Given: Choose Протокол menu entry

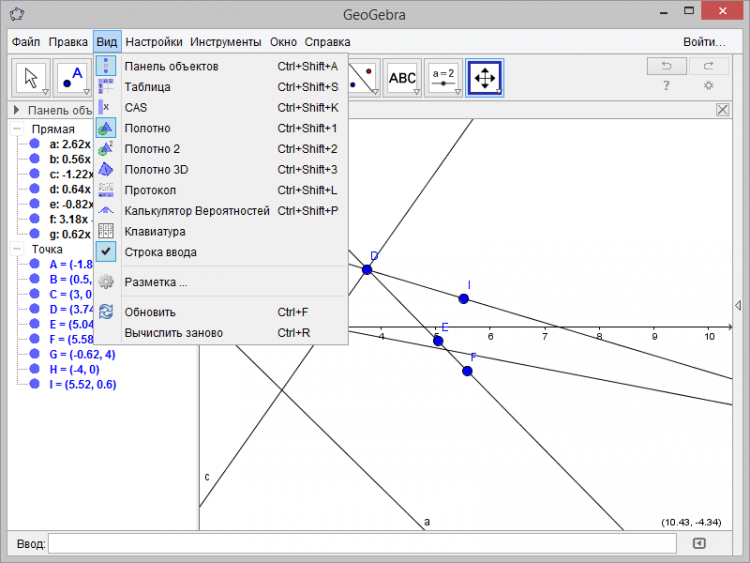Looking at the screenshot, I should coord(221,190).
